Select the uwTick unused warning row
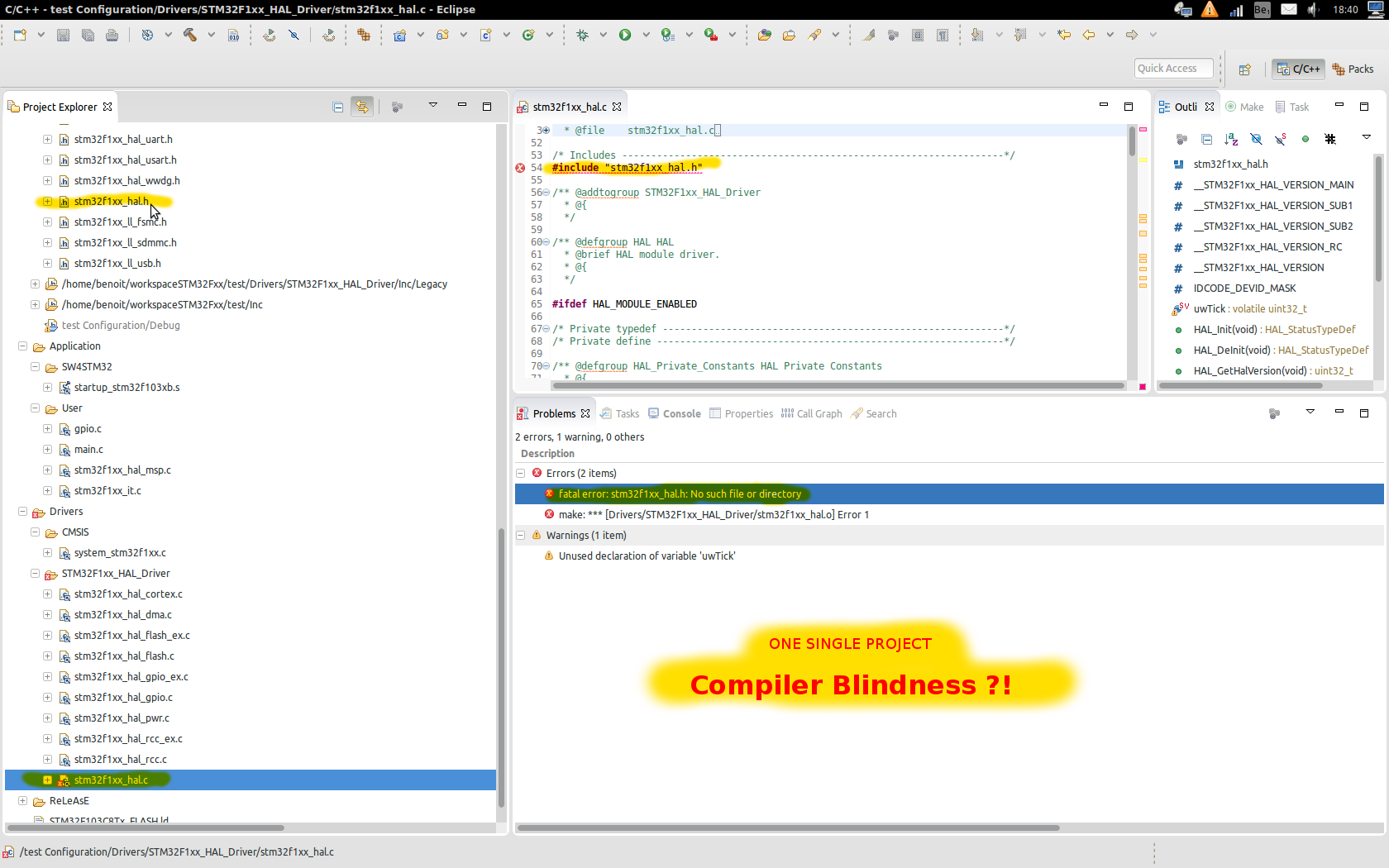This screenshot has width=1389, height=868. pos(949,556)
